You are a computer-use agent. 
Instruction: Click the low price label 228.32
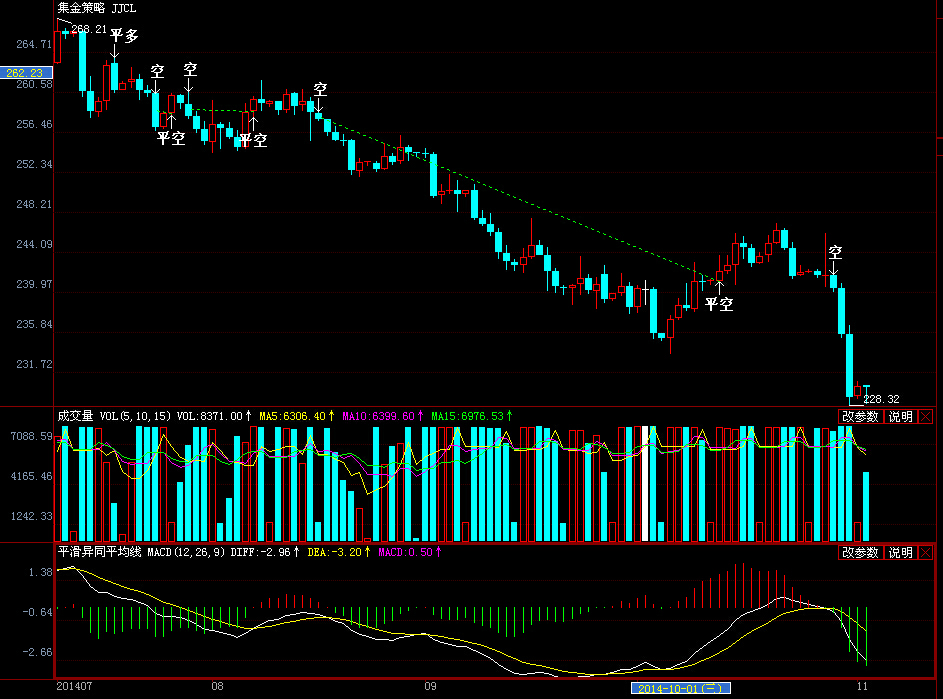click(882, 399)
